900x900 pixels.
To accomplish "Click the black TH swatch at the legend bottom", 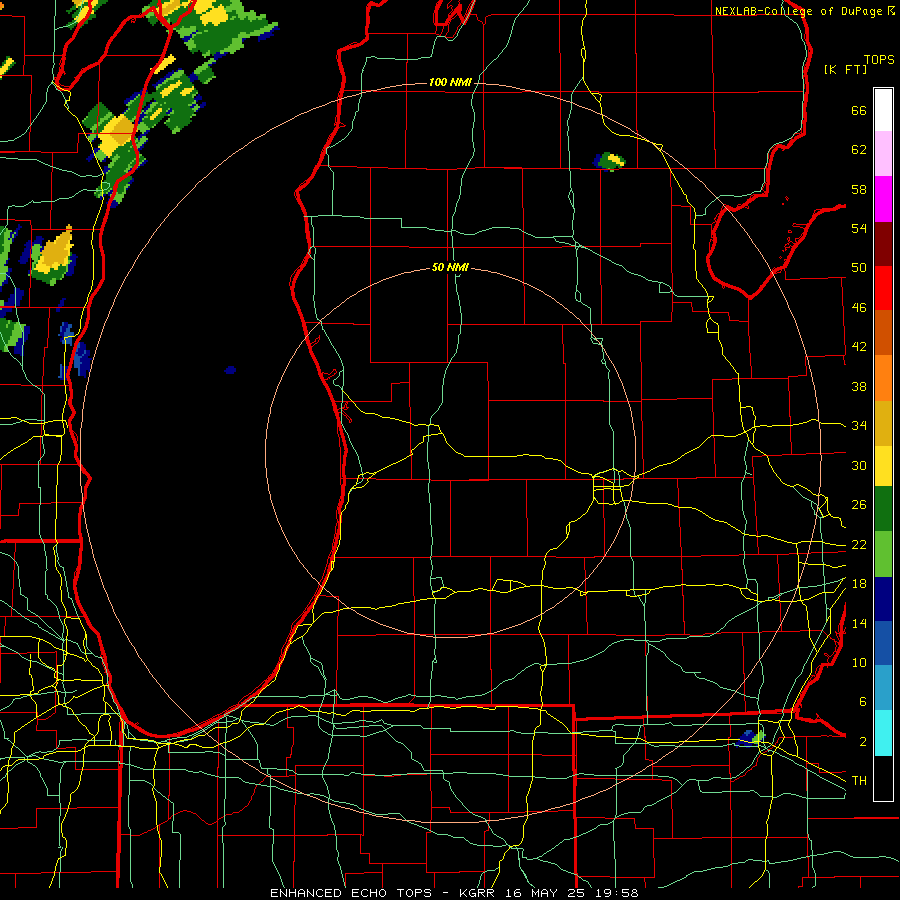I will [x=883, y=778].
